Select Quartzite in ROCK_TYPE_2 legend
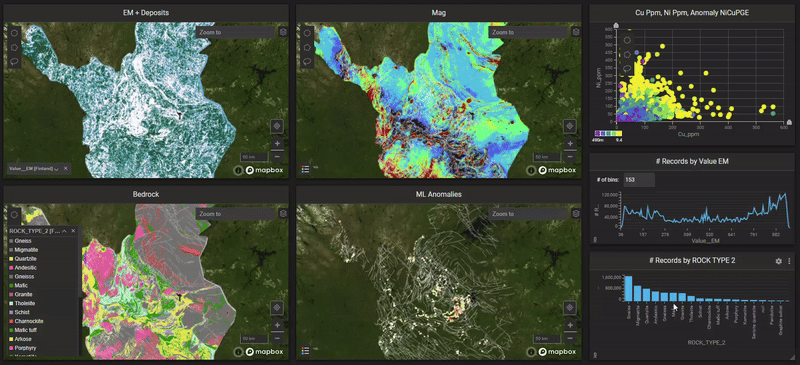The width and height of the screenshot is (800, 365). [x=24, y=259]
